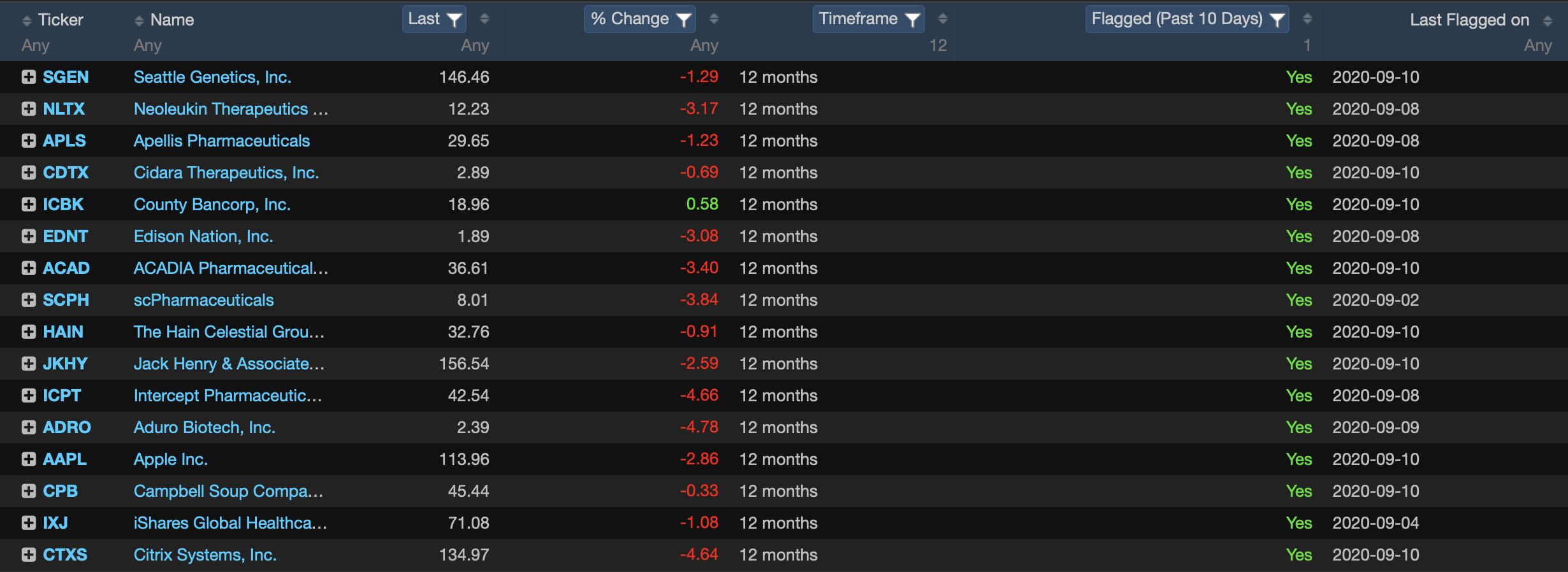Sort by Ticker column arrows

coord(26,20)
